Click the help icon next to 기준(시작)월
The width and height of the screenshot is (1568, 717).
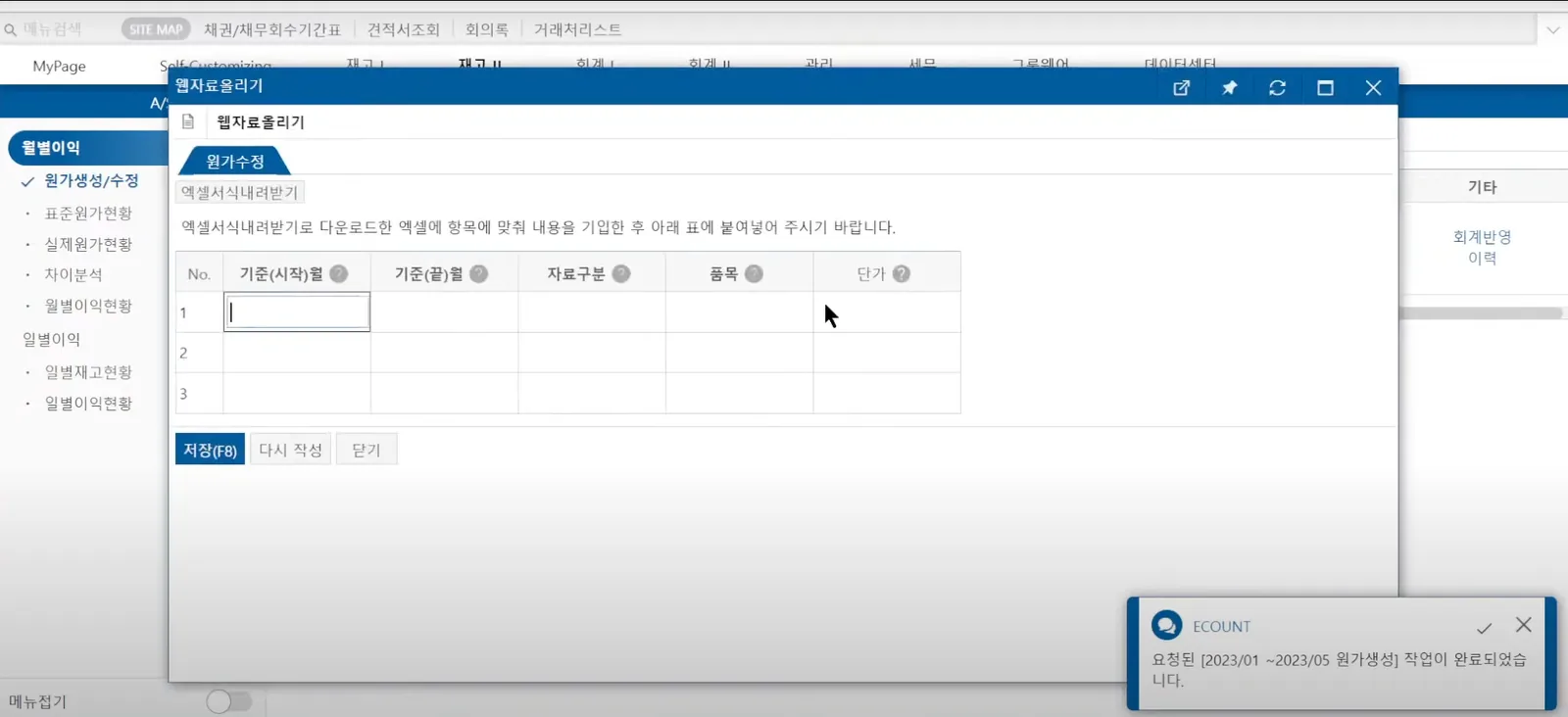tap(339, 274)
